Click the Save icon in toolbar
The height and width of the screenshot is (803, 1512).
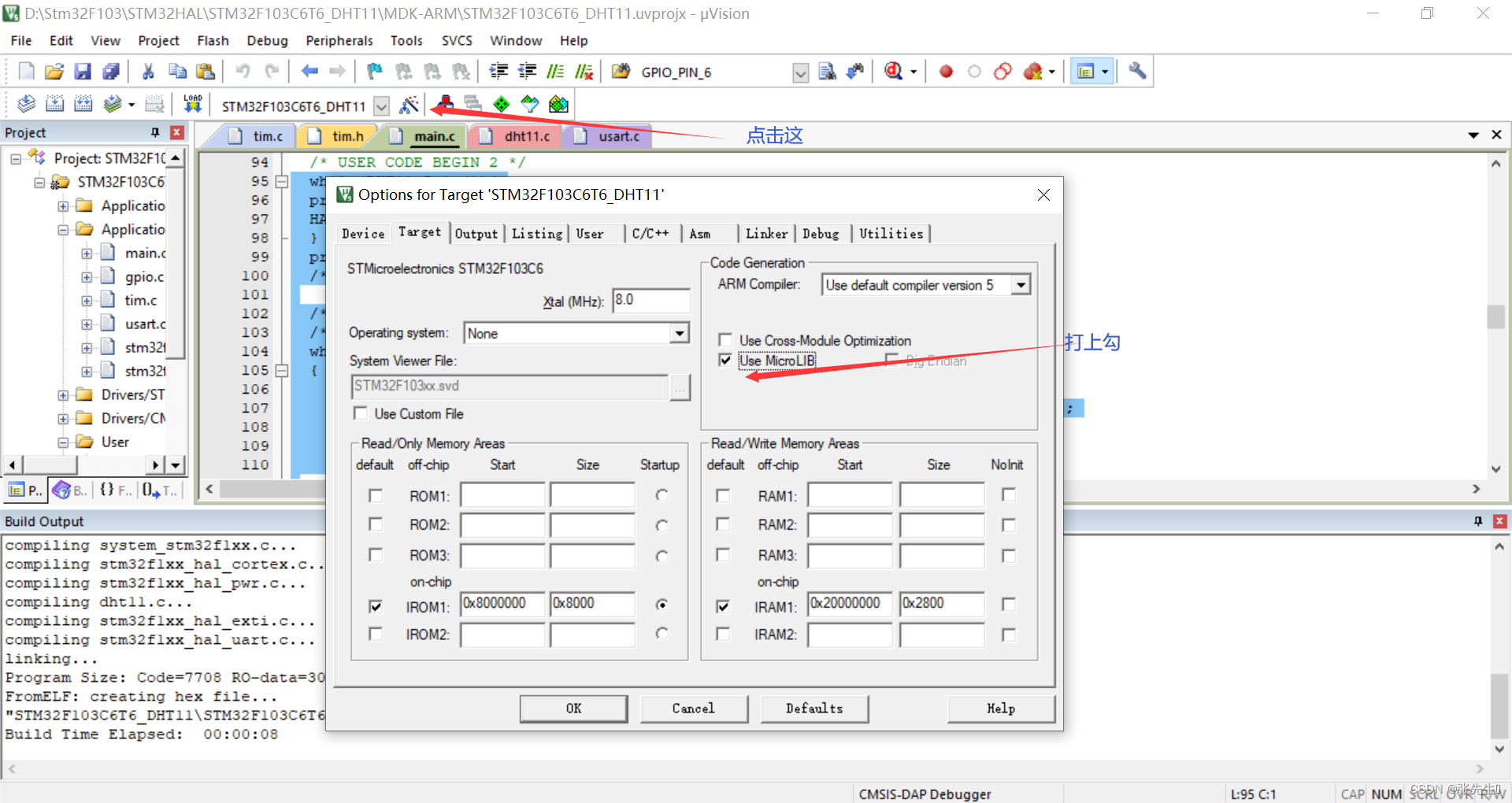pyautogui.click(x=83, y=72)
